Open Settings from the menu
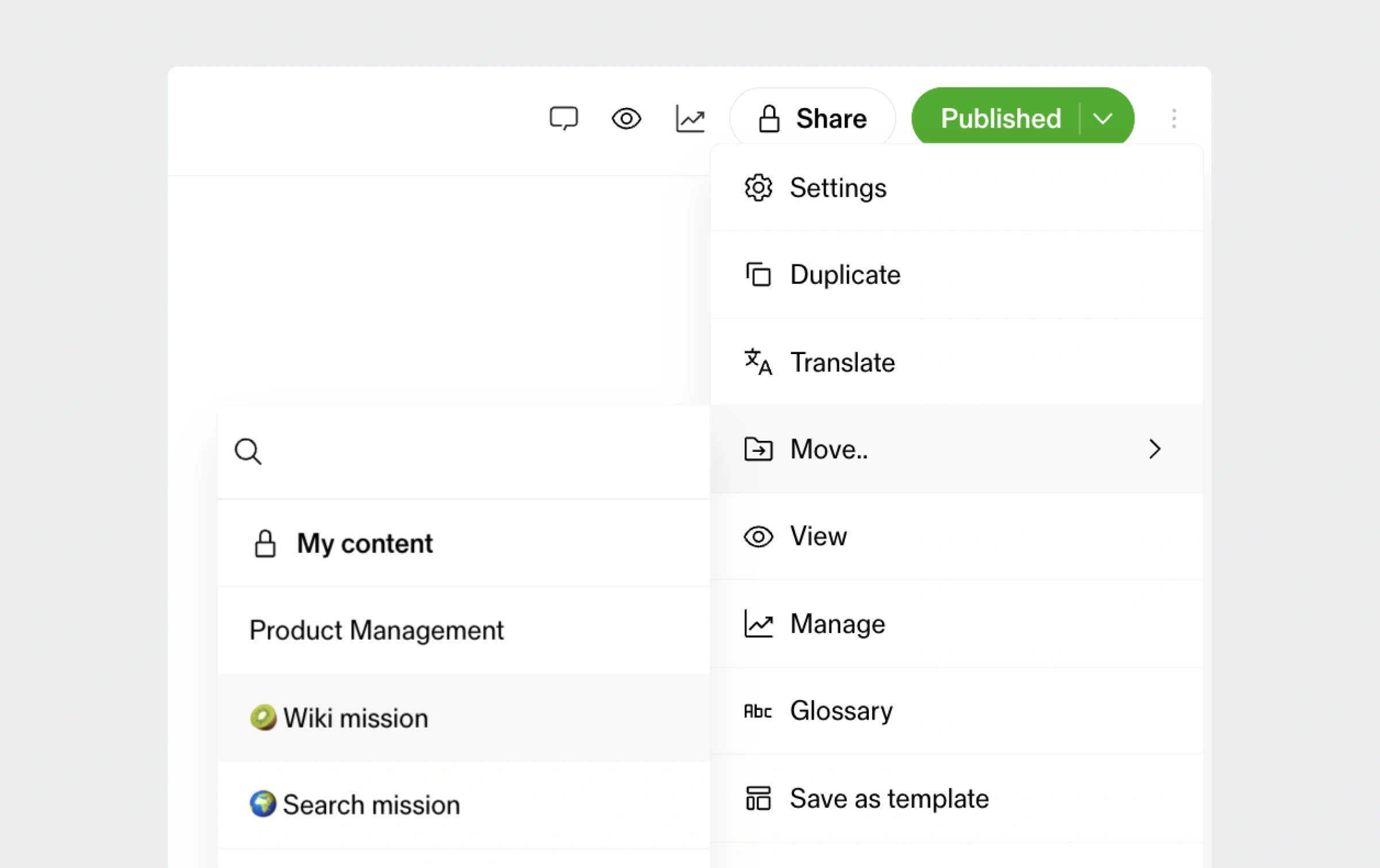The height and width of the screenshot is (868, 1380). 838,188
